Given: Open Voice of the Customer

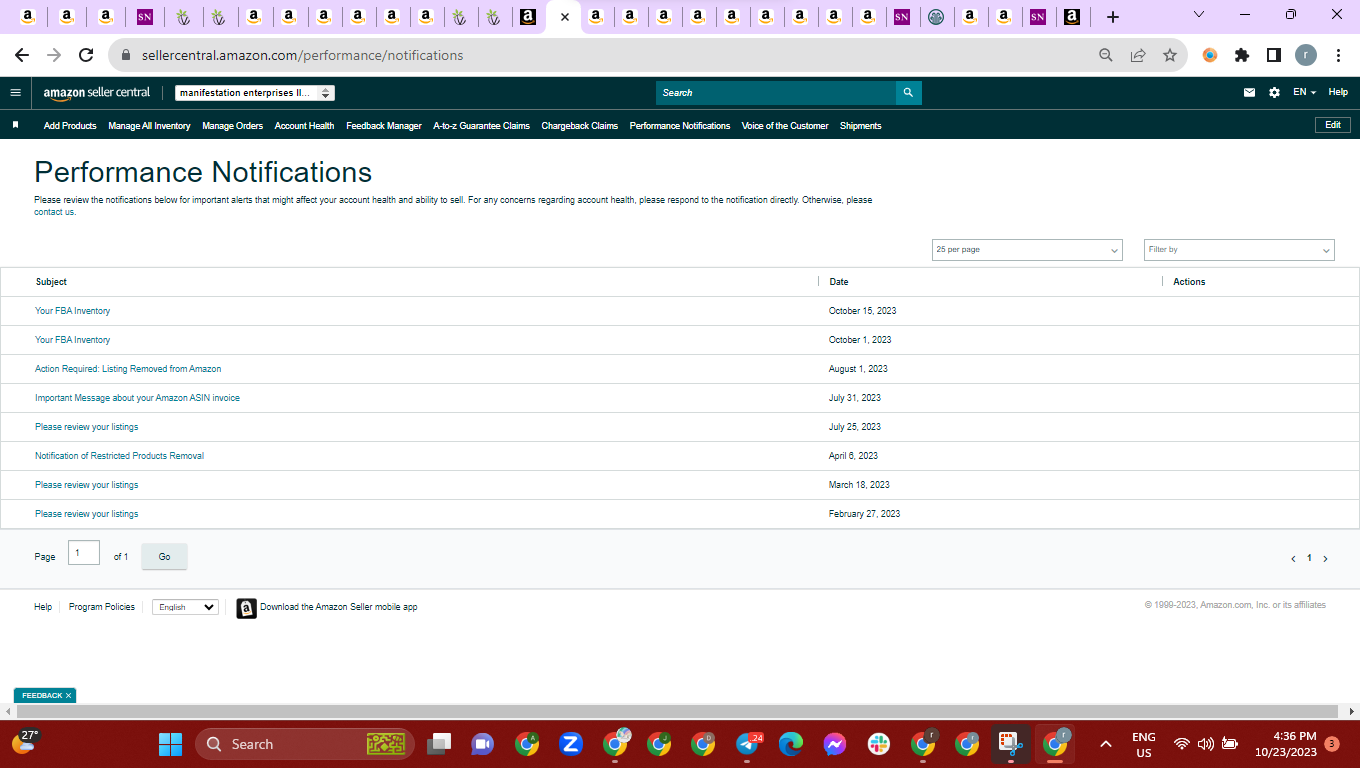Looking at the screenshot, I should coord(785,126).
